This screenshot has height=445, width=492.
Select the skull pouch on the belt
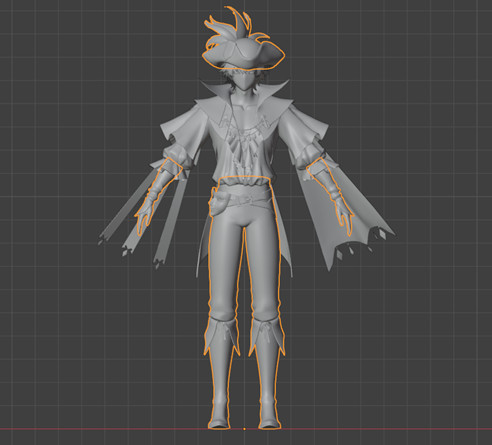[x=219, y=202]
